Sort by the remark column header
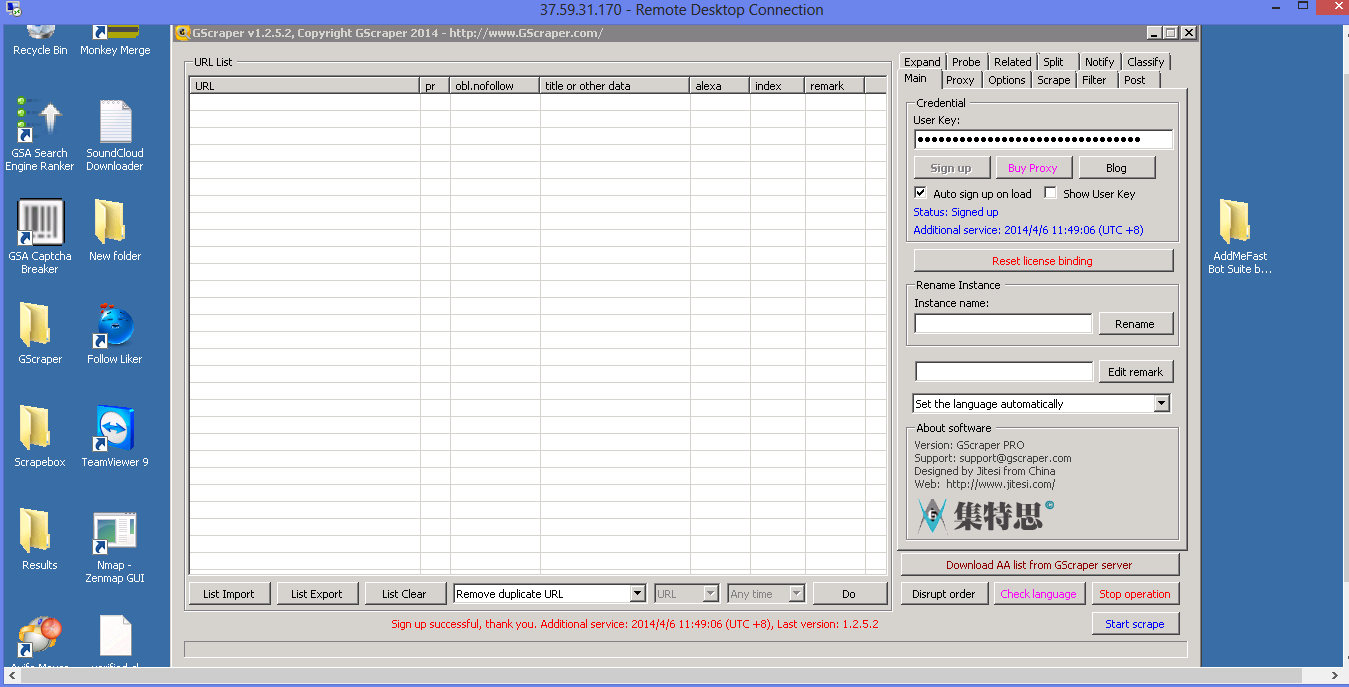 (834, 86)
